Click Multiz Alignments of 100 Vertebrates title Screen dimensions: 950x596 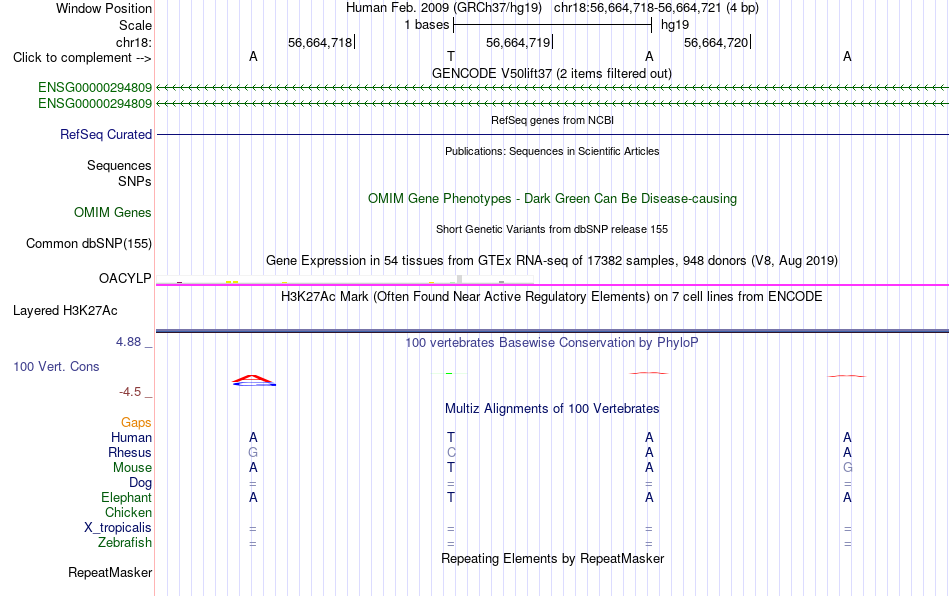[x=552, y=408]
